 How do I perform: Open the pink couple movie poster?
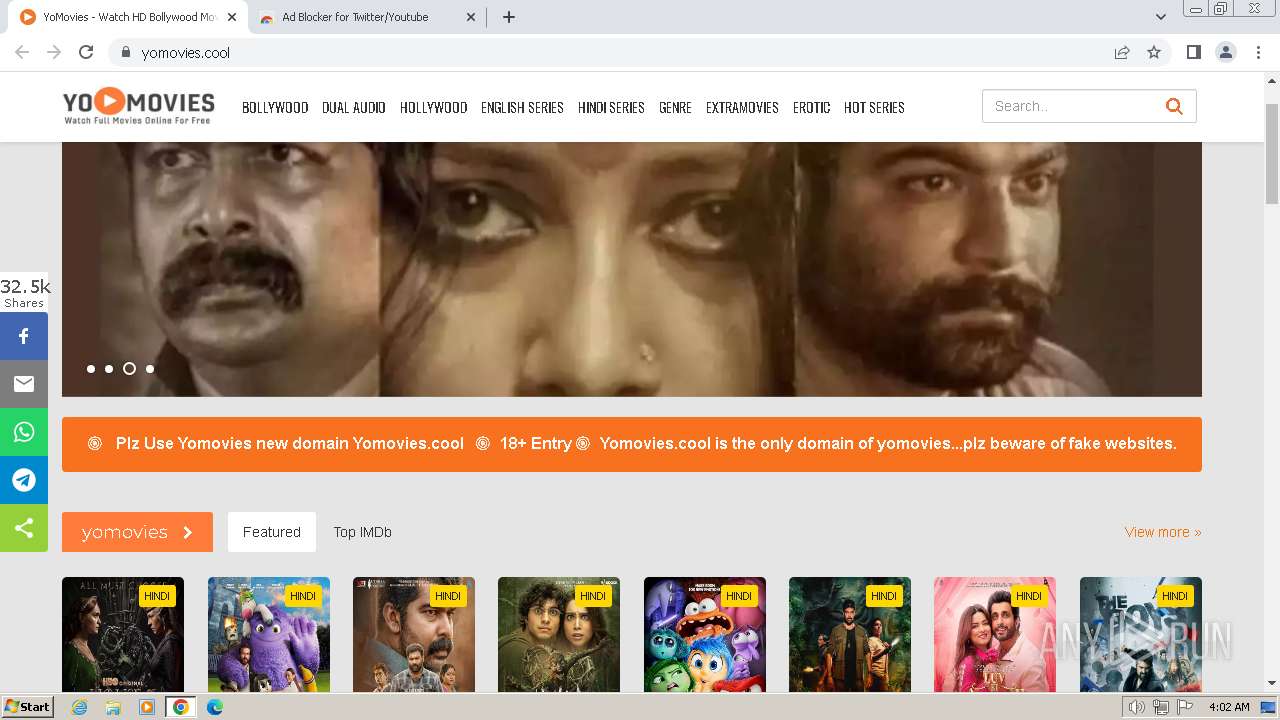[995, 634]
